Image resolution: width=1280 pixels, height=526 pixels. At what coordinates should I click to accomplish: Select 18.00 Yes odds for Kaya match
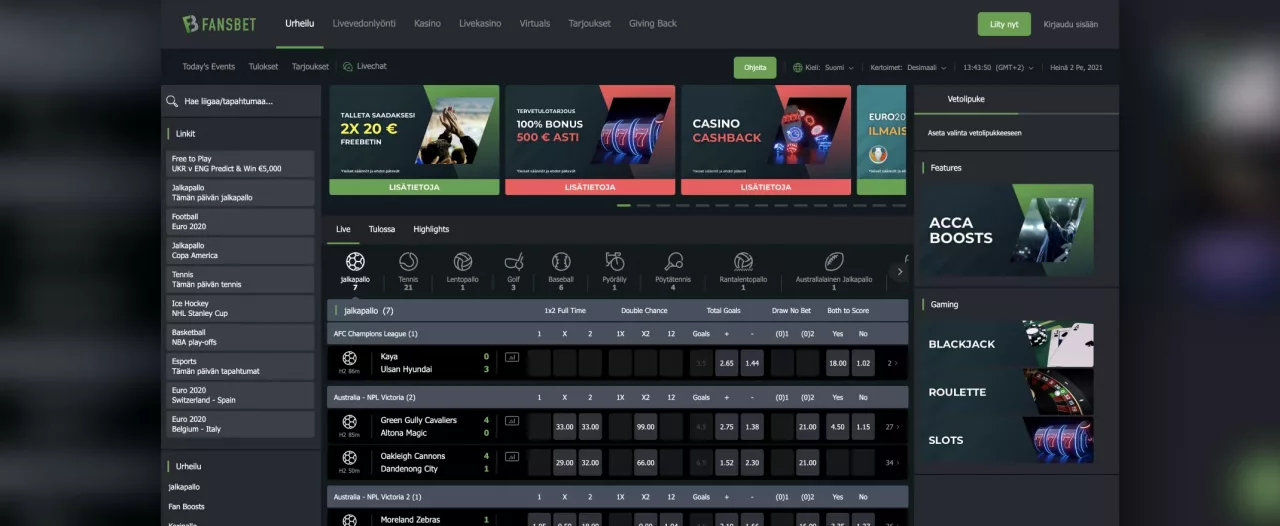[837, 363]
